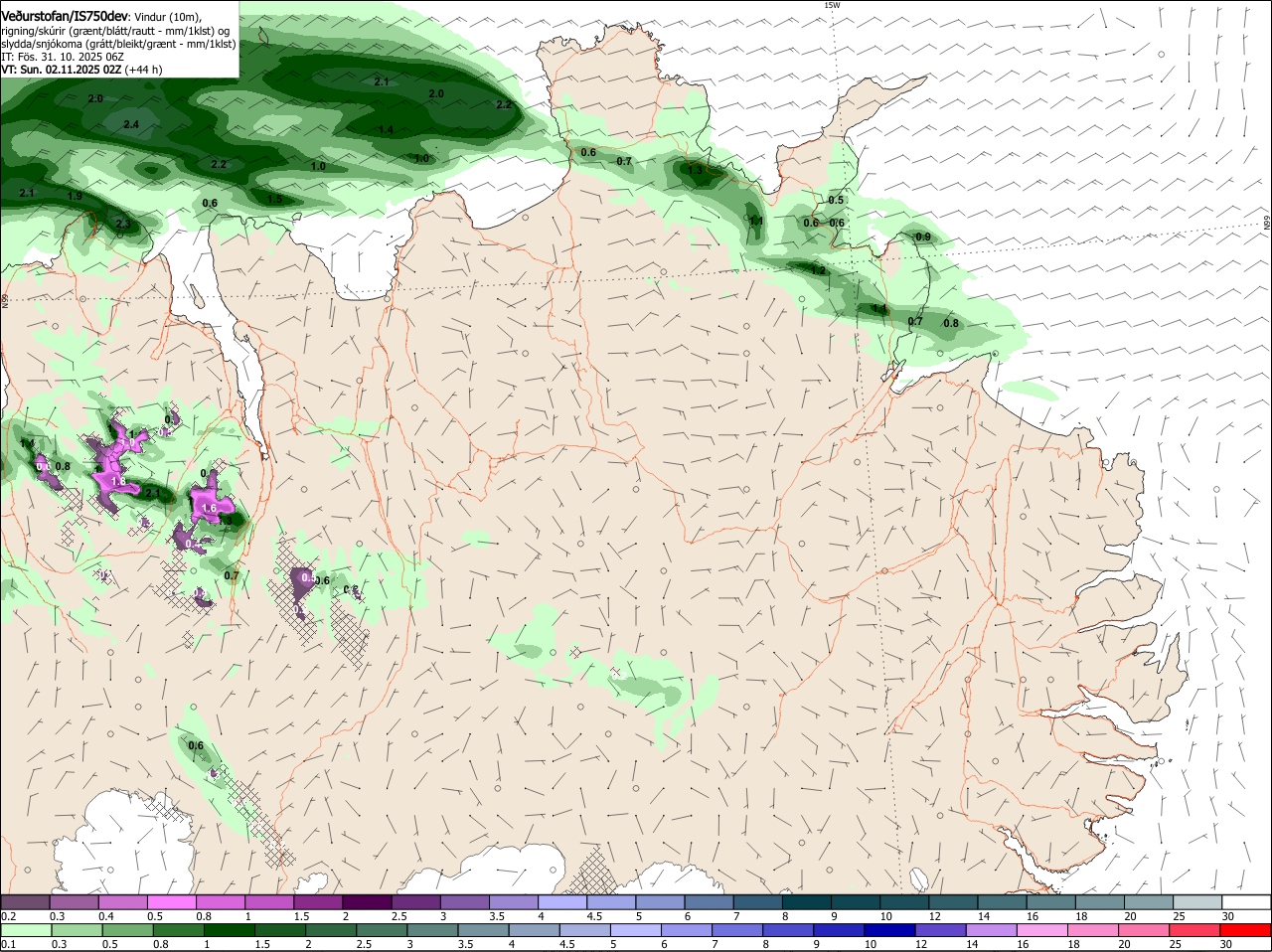This screenshot has width=1272, height=952.
Task: Select the IT: Fös. 31. 10. 2025 06Z line
Action: pos(63,57)
